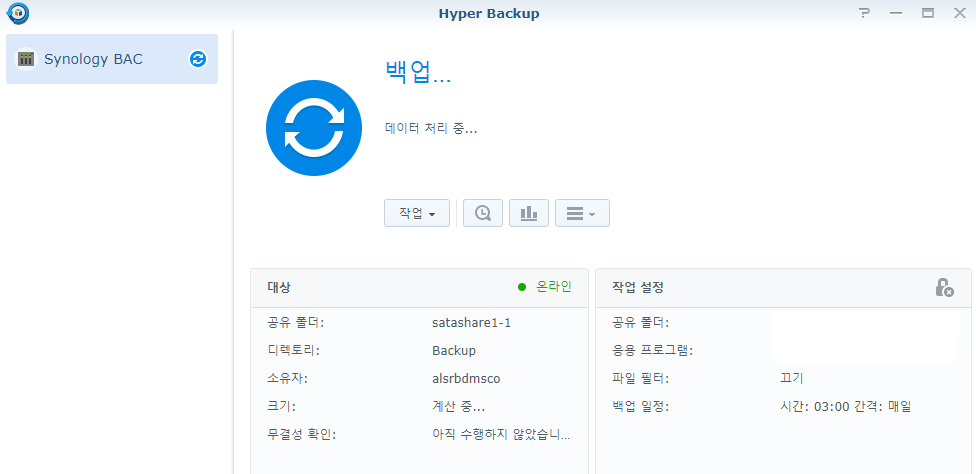Show backup statistics bar chart

pos(529,213)
